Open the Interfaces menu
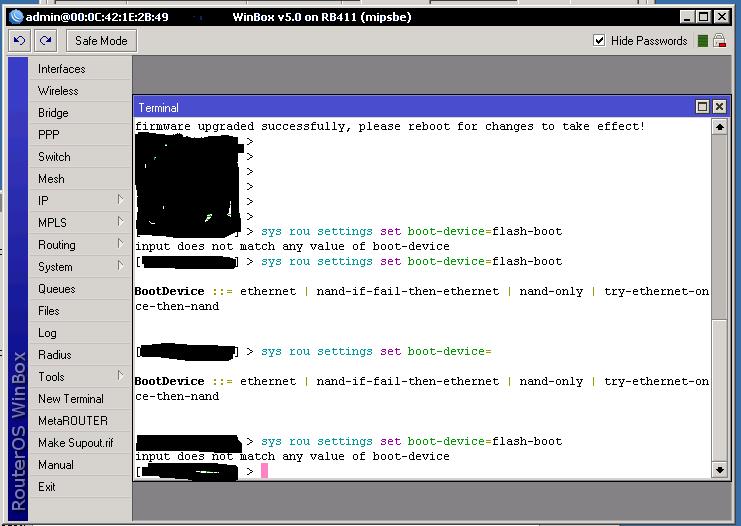The width and height of the screenshot is (741, 526). click(x=80, y=69)
